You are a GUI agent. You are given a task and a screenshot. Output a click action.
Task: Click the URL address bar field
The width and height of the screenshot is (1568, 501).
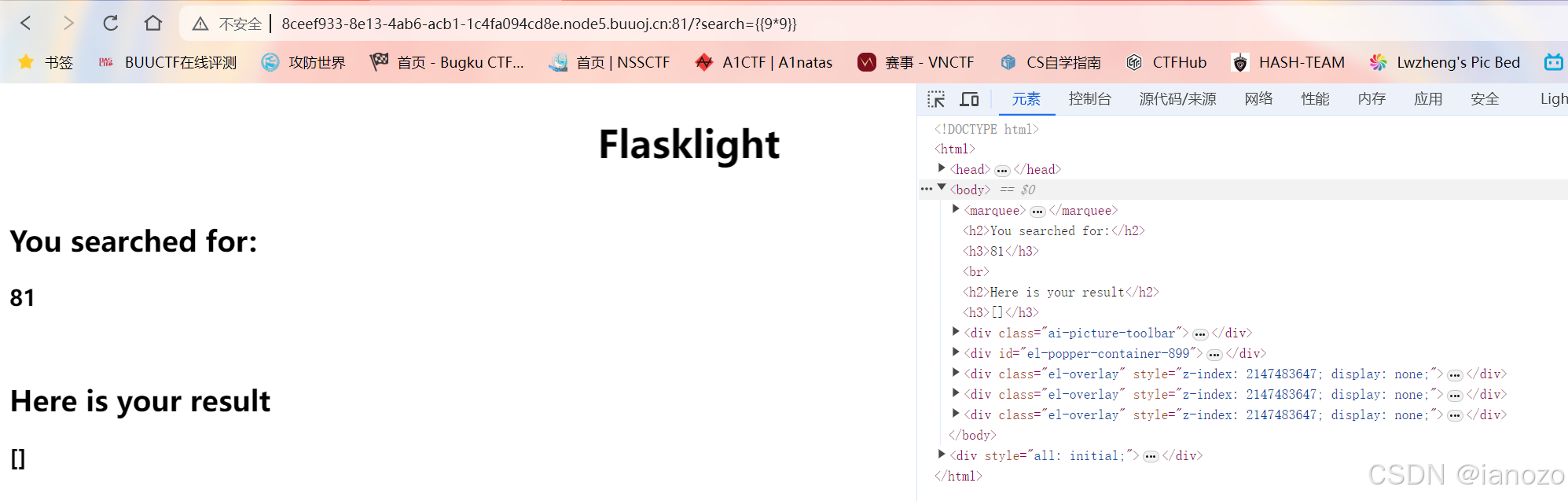pos(539,24)
